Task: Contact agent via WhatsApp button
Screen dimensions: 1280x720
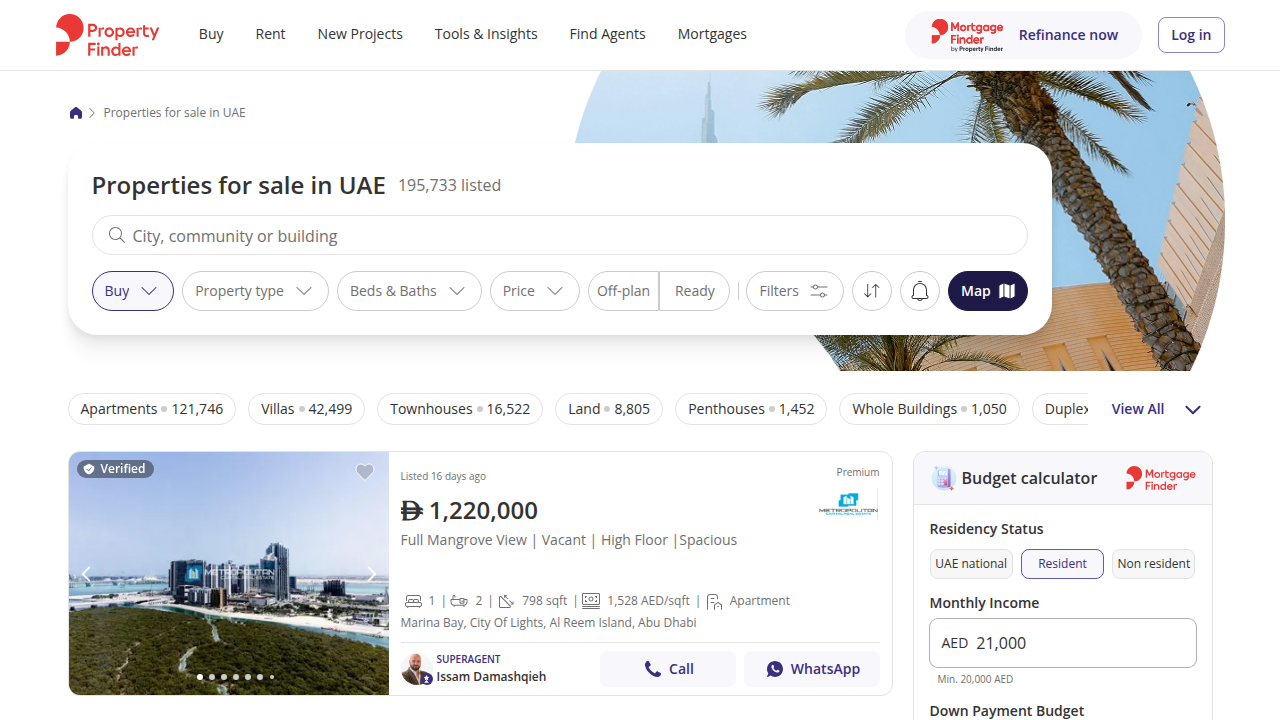Action: (x=812, y=669)
